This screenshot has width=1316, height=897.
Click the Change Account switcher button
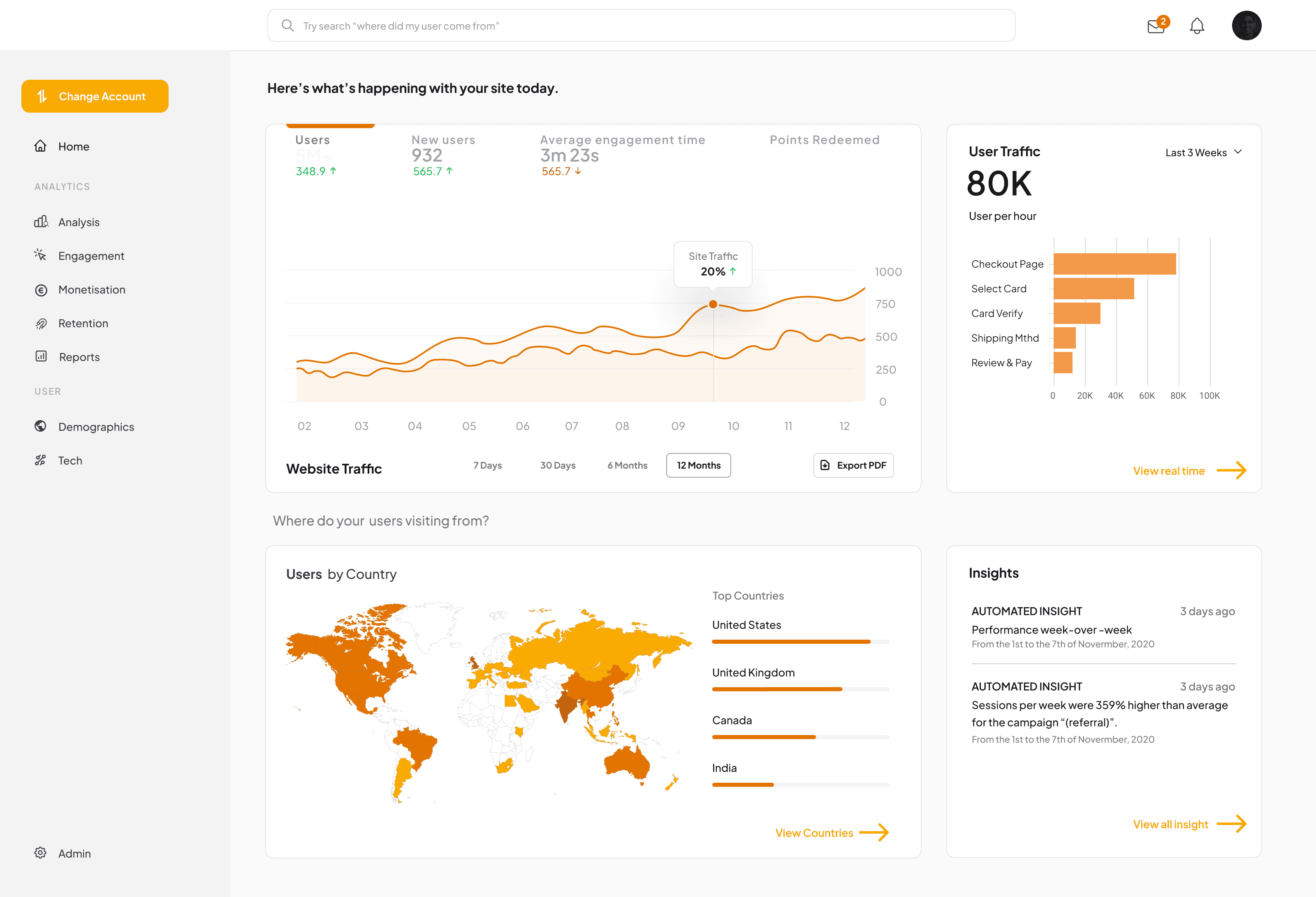tap(95, 96)
